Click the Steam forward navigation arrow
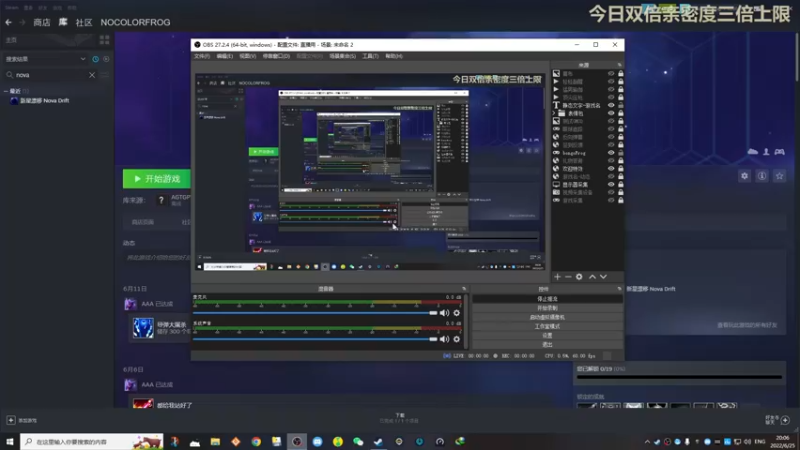 coord(22,22)
